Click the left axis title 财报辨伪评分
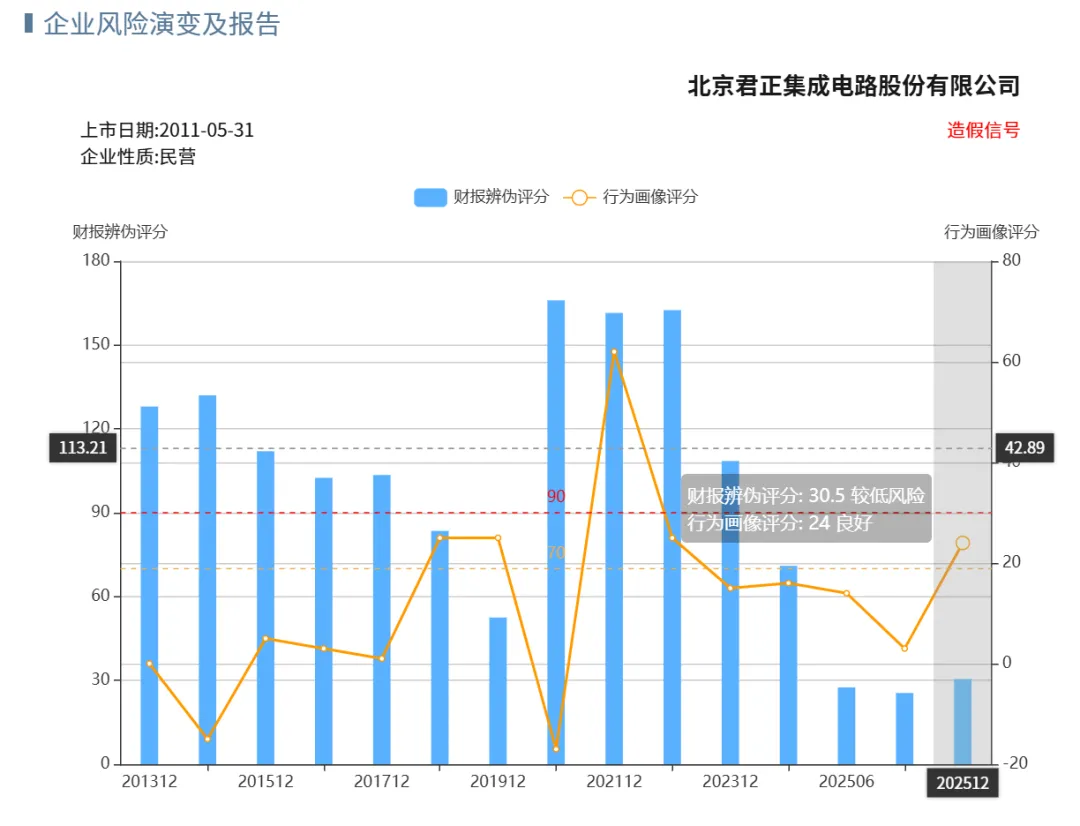 tap(121, 231)
